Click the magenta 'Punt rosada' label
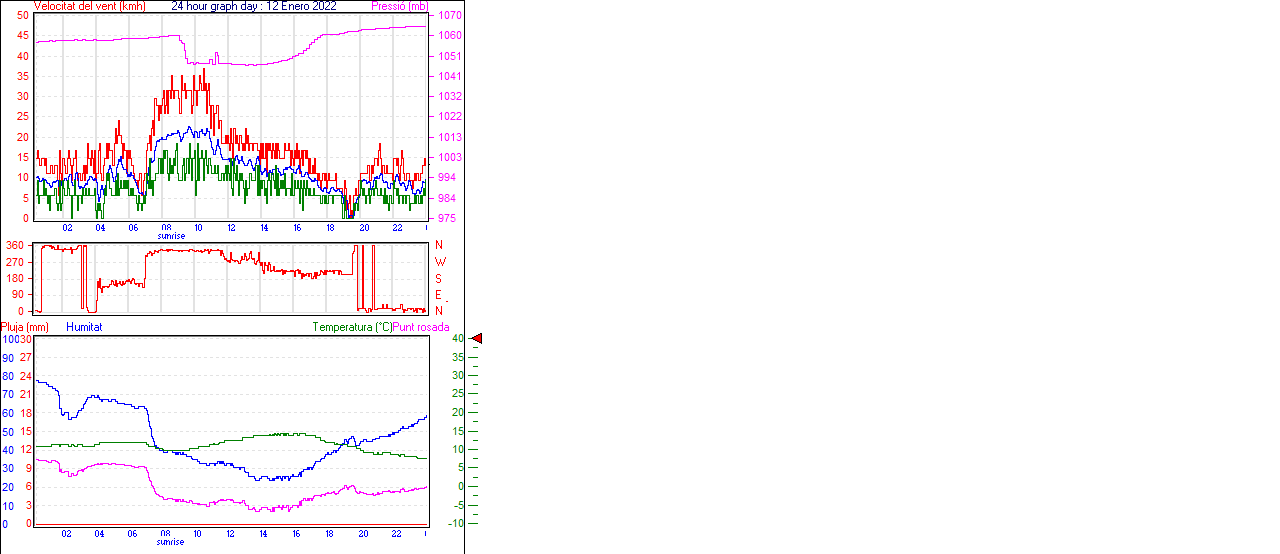 (421, 327)
